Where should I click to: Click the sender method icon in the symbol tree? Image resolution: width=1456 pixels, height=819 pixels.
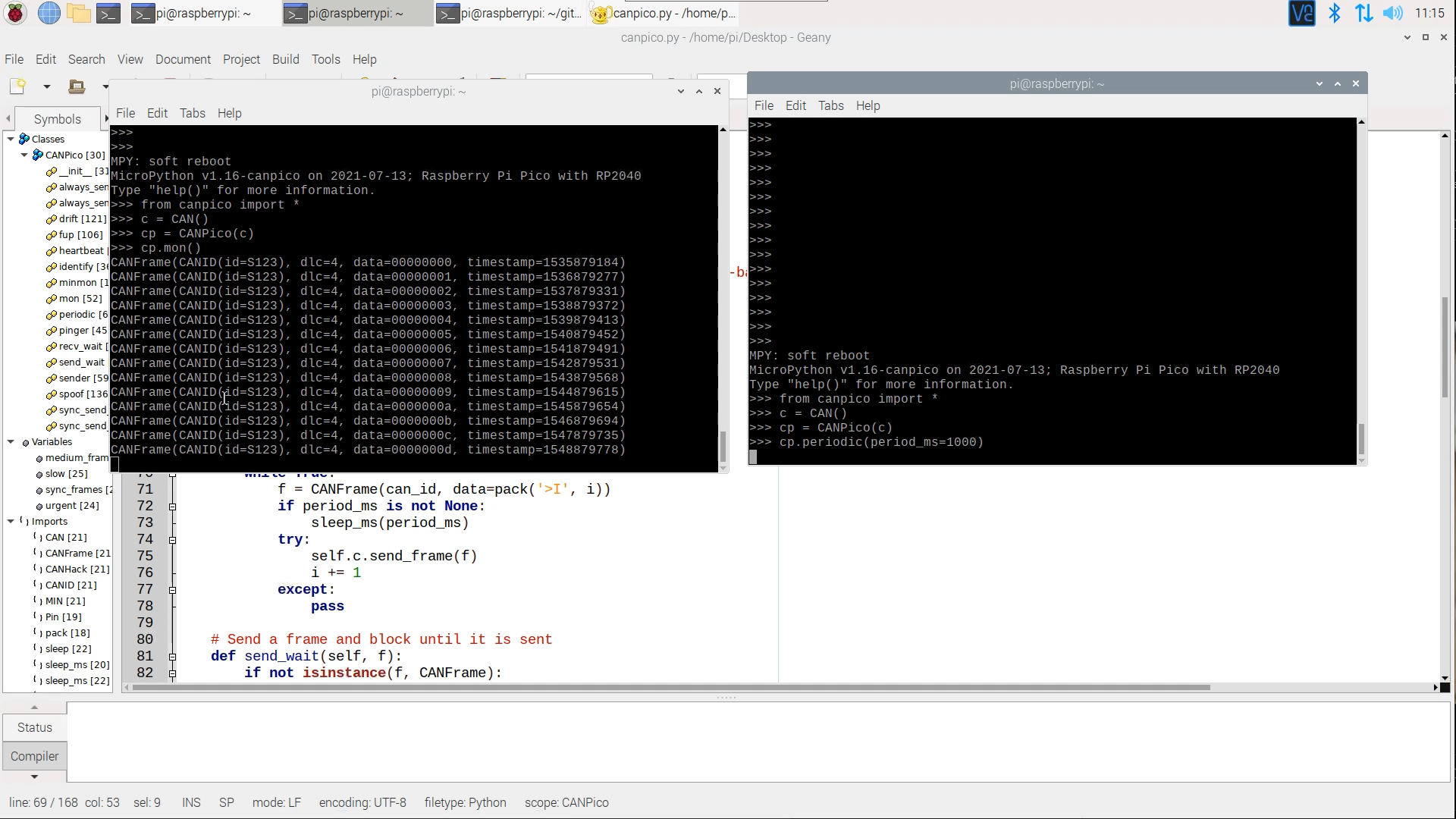(51, 378)
